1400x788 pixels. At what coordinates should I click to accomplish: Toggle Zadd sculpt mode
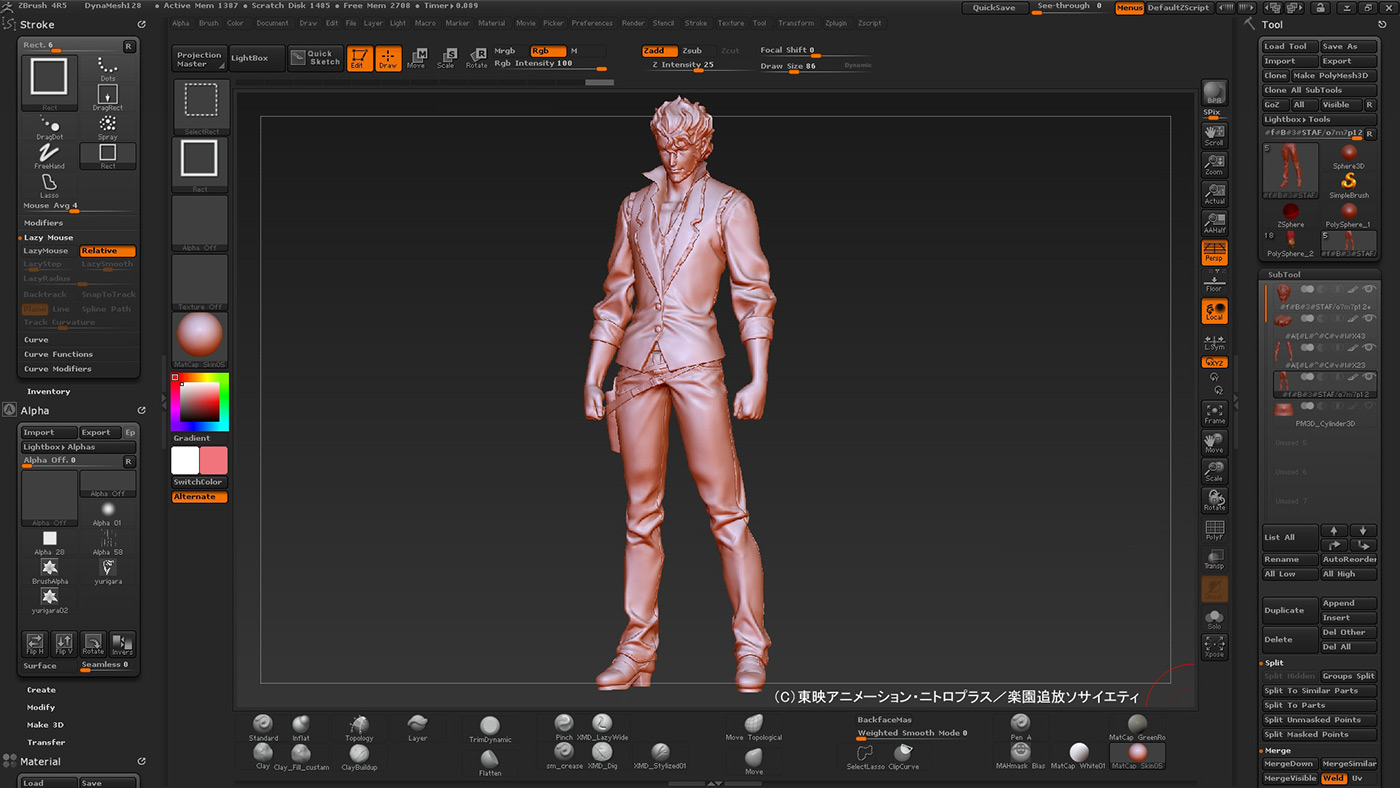tap(660, 51)
